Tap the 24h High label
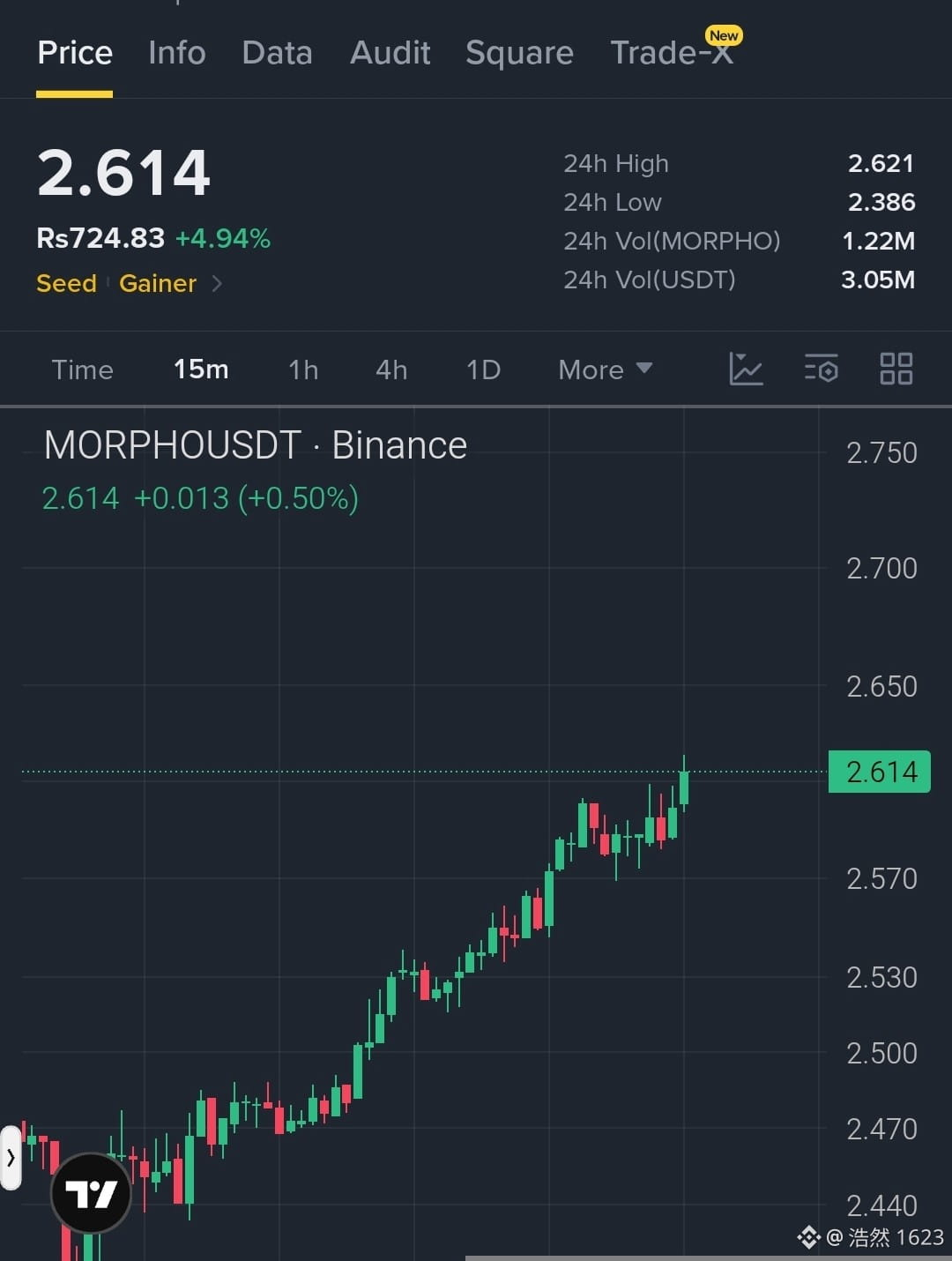952x1261 pixels. click(616, 164)
